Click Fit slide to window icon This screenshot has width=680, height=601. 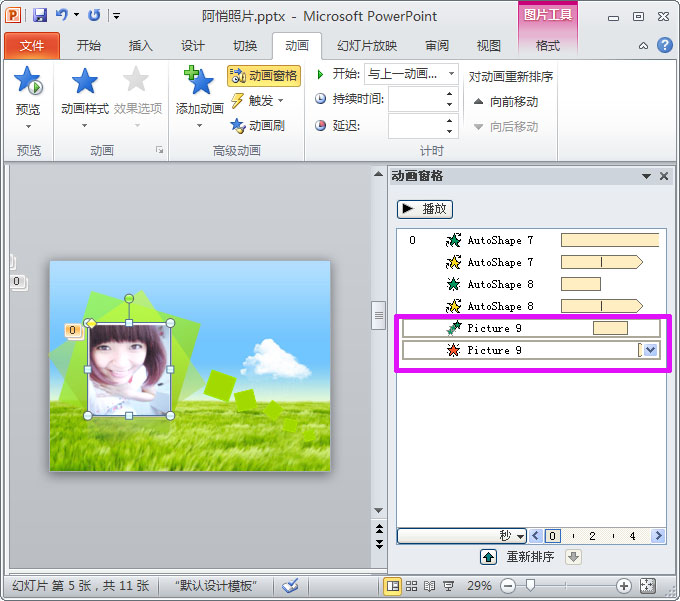pyautogui.click(x=647, y=586)
